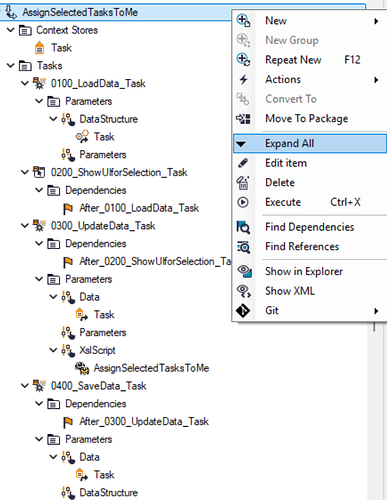Viewport: 387px width, 500px height.
Task: Collapse the 0400_SaveData_Task node
Action: point(25,386)
